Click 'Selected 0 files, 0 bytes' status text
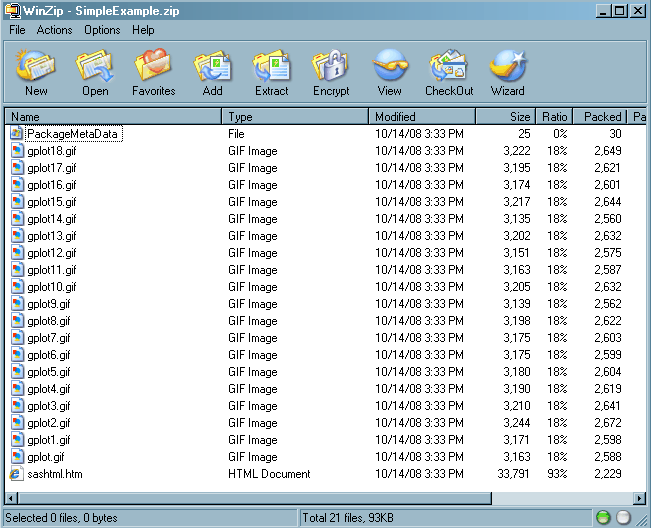Viewport: 651px width, 528px height. tap(61, 518)
